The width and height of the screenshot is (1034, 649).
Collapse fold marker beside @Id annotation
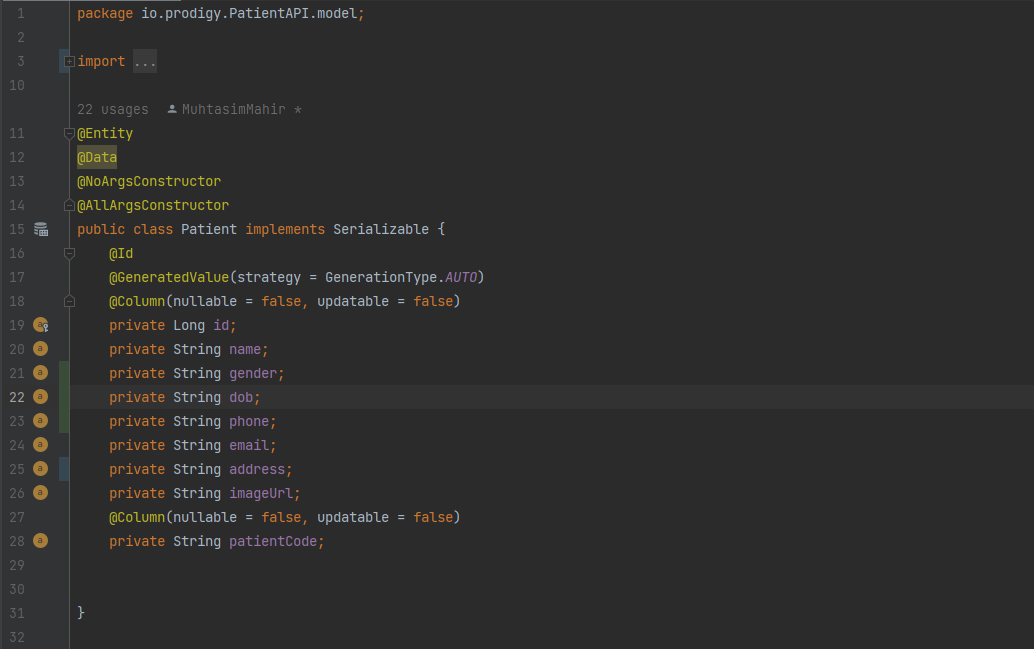(69, 253)
